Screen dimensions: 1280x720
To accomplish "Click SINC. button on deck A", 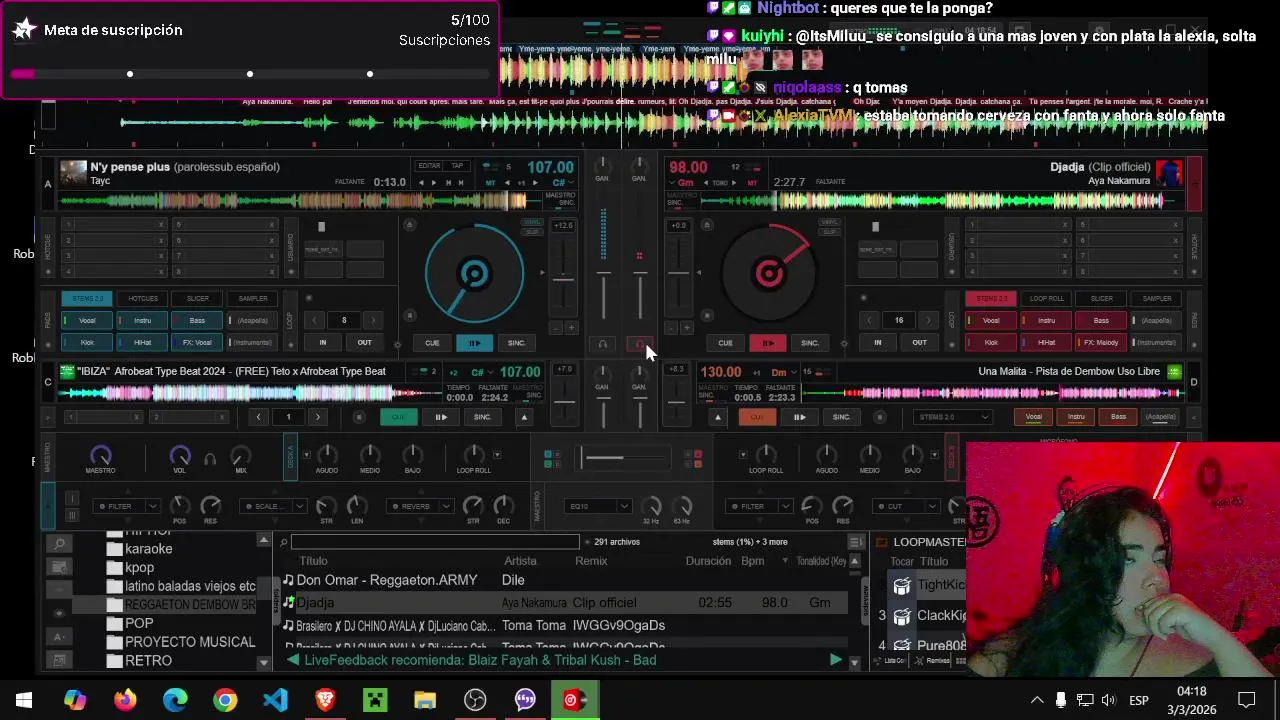I will pyautogui.click(x=516, y=343).
